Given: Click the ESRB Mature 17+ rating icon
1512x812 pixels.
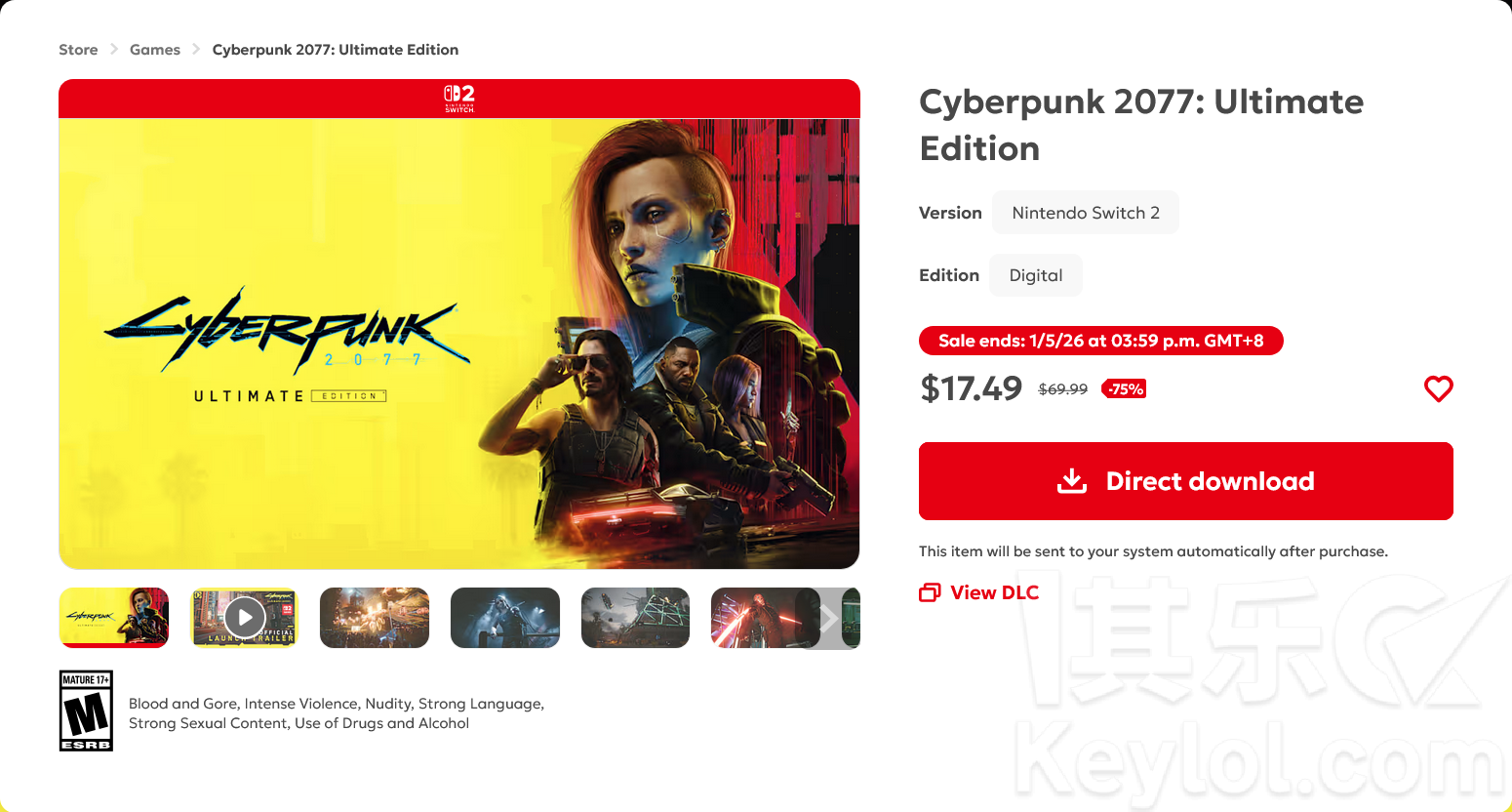Looking at the screenshot, I should pyautogui.click(x=86, y=710).
